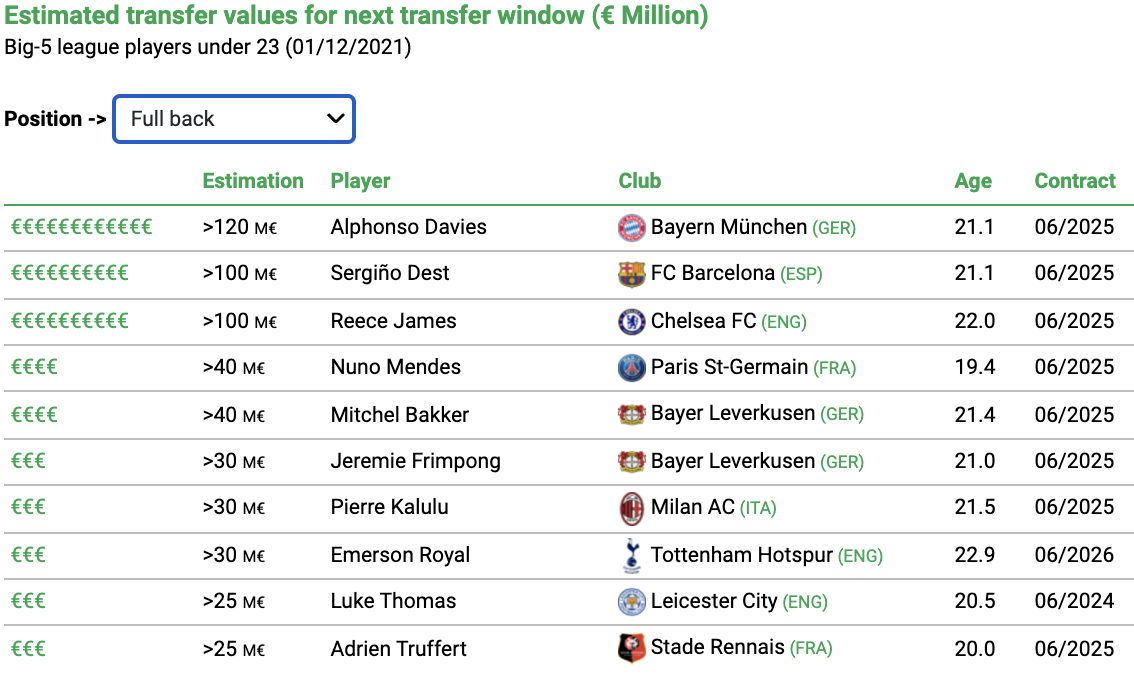Click the chevron arrow in Position selector
Screen dimensions: 1134x688
point(335,119)
